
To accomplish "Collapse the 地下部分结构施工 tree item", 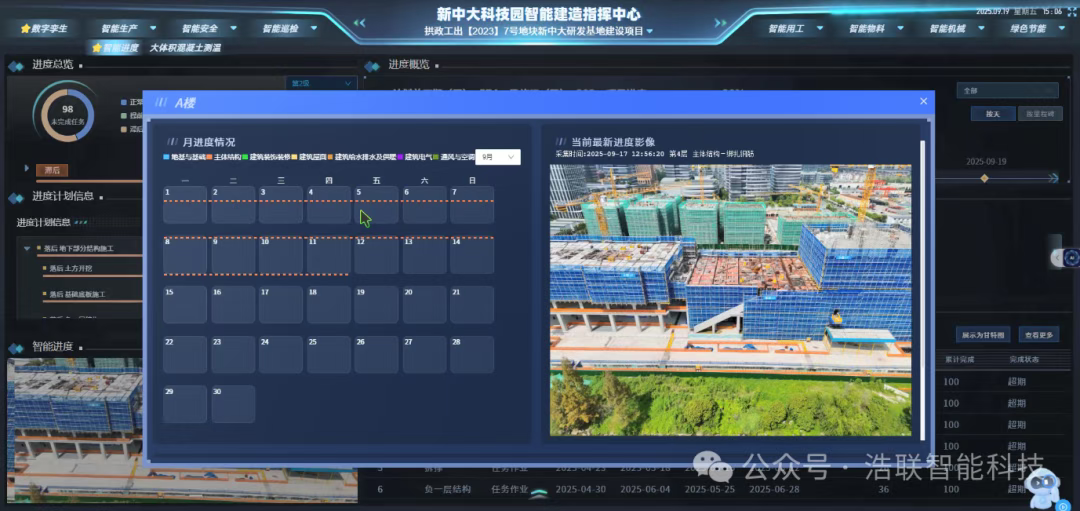I will 27,248.
